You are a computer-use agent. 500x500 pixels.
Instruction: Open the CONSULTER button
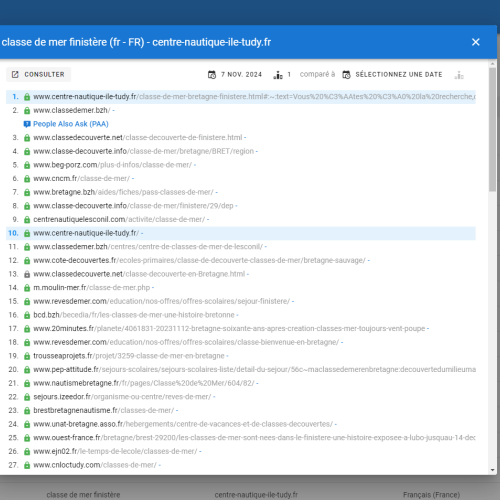tap(38, 74)
